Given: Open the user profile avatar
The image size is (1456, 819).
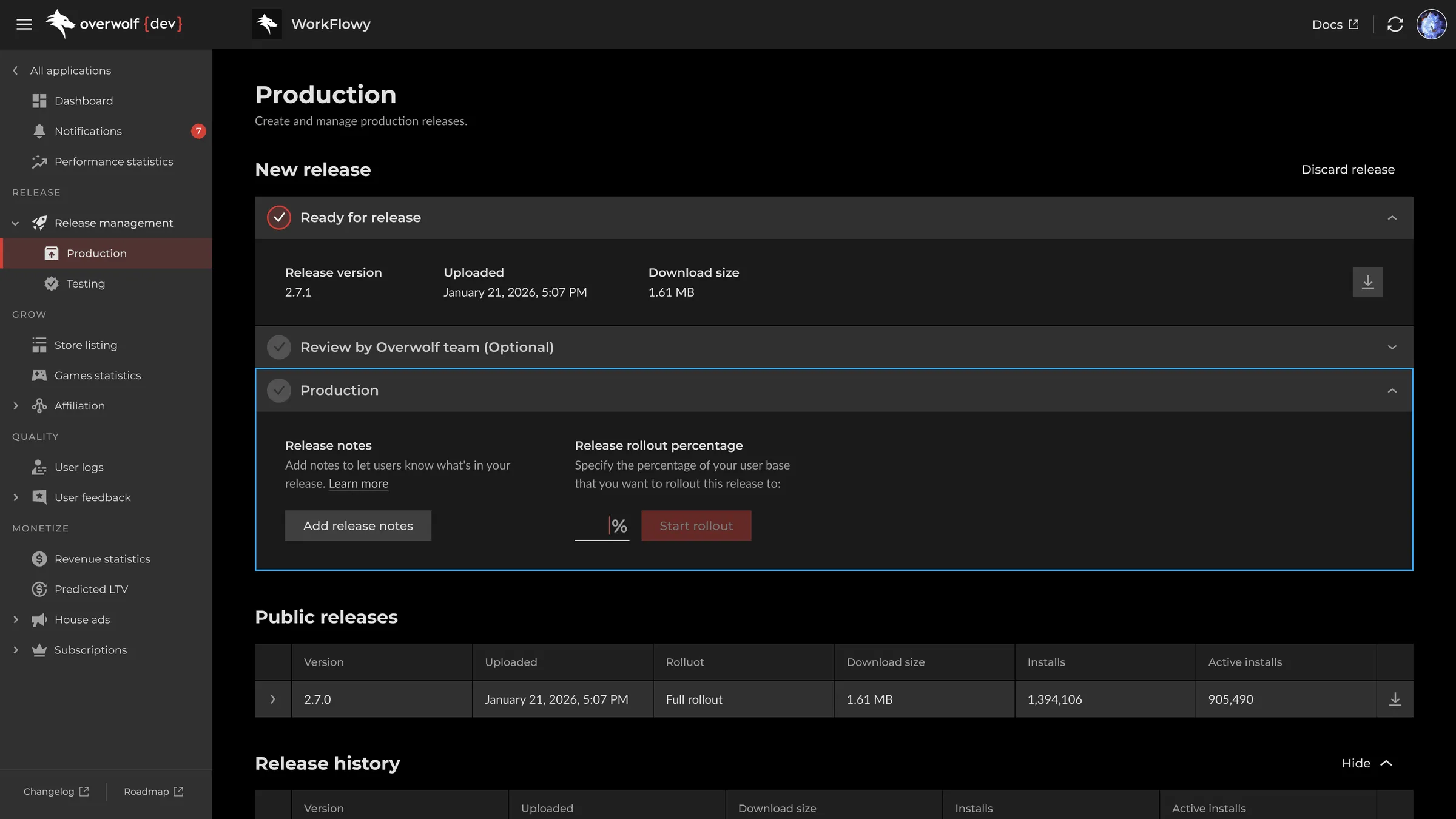Looking at the screenshot, I should [1432, 24].
